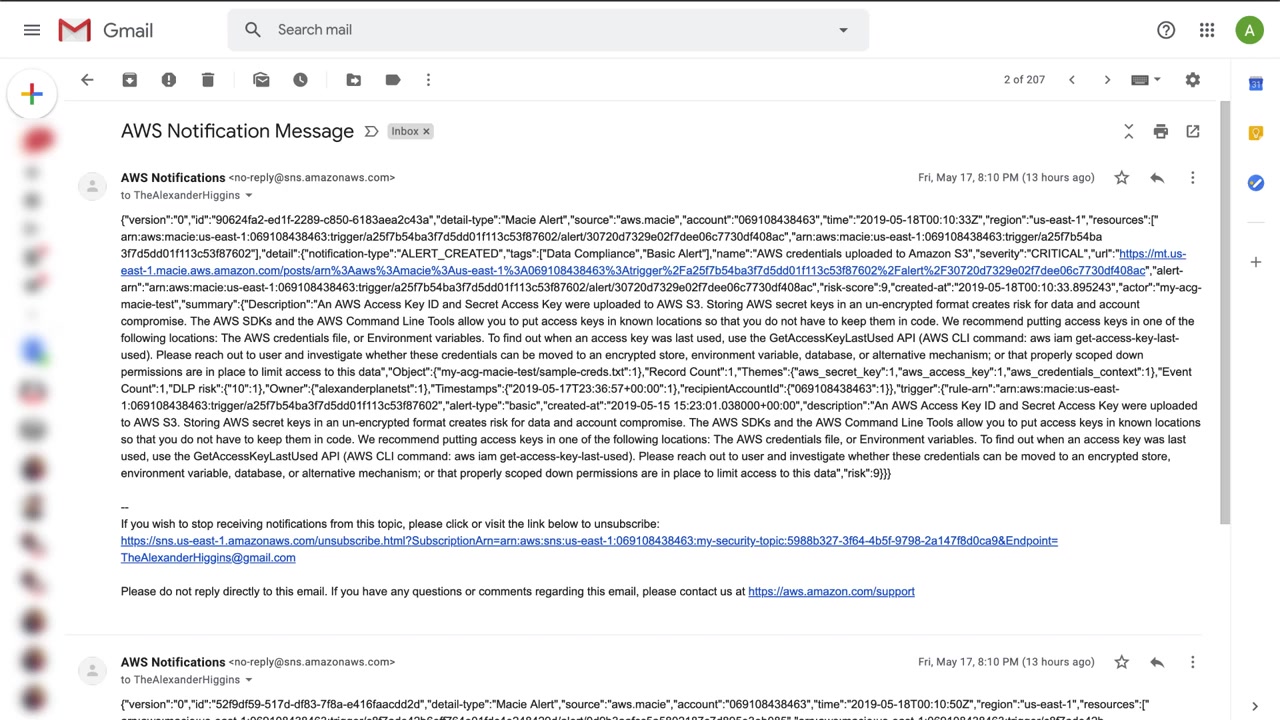Click the first message sender avatar
The width and height of the screenshot is (1280, 720).
(x=92, y=186)
